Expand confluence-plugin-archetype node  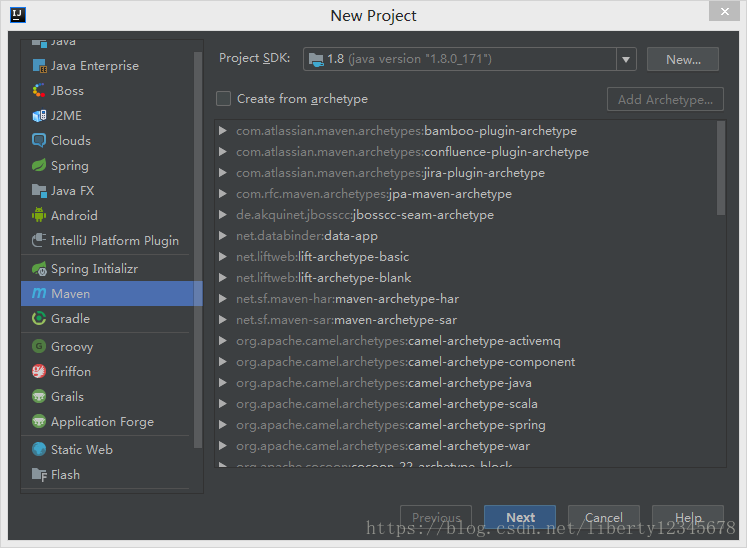(222, 152)
